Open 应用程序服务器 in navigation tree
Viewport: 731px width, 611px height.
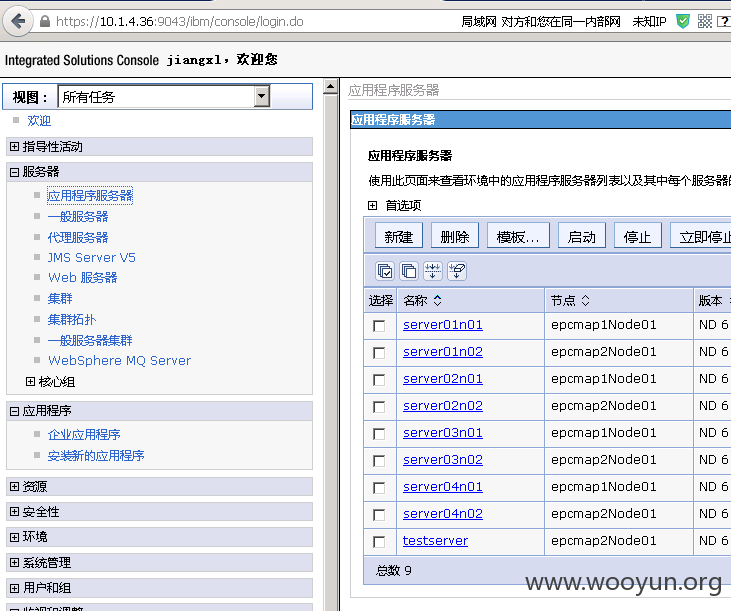[x=90, y=195]
